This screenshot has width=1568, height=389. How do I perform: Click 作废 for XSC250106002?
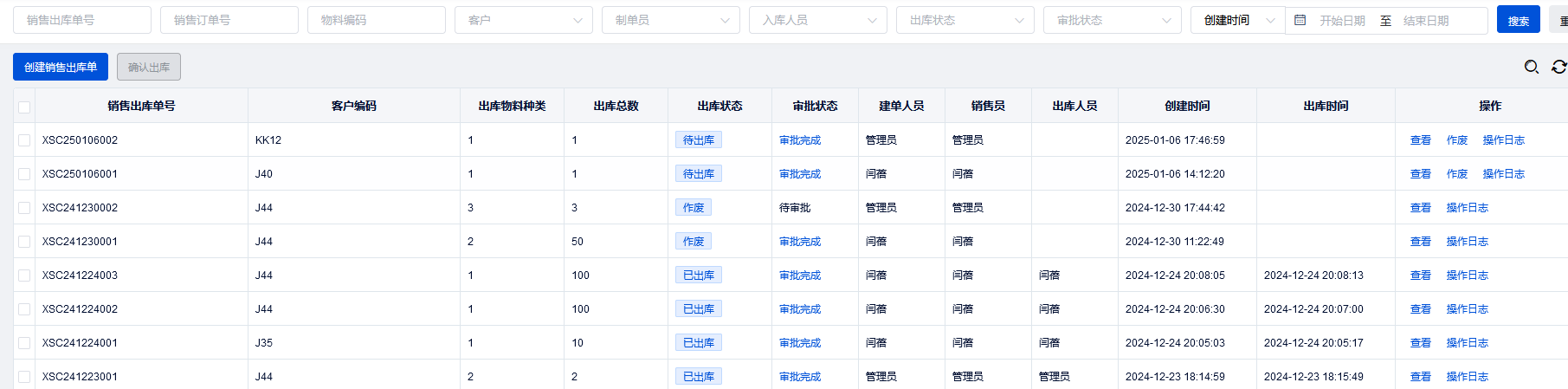1457,140
